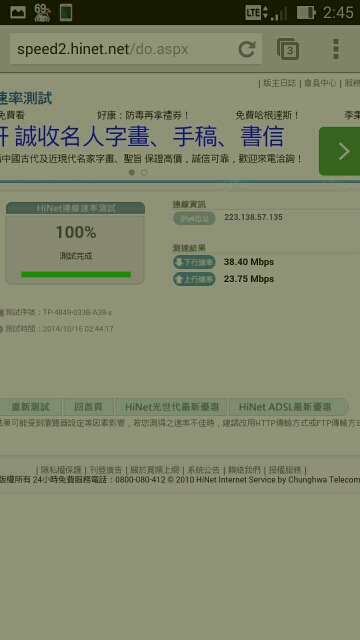This screenshot has height=640, width=360.
Task: Click the 版主日誌 top link
Action: (279, 83)
